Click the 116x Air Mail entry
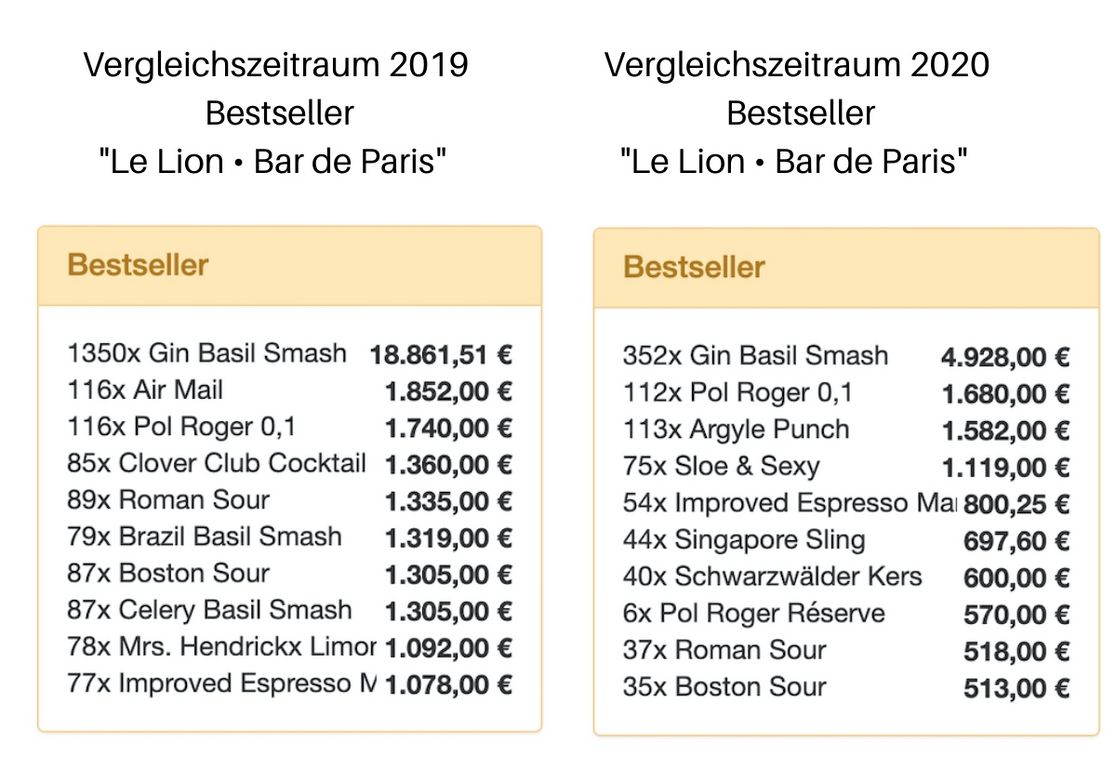1116x768 pixels. point(145,390)
